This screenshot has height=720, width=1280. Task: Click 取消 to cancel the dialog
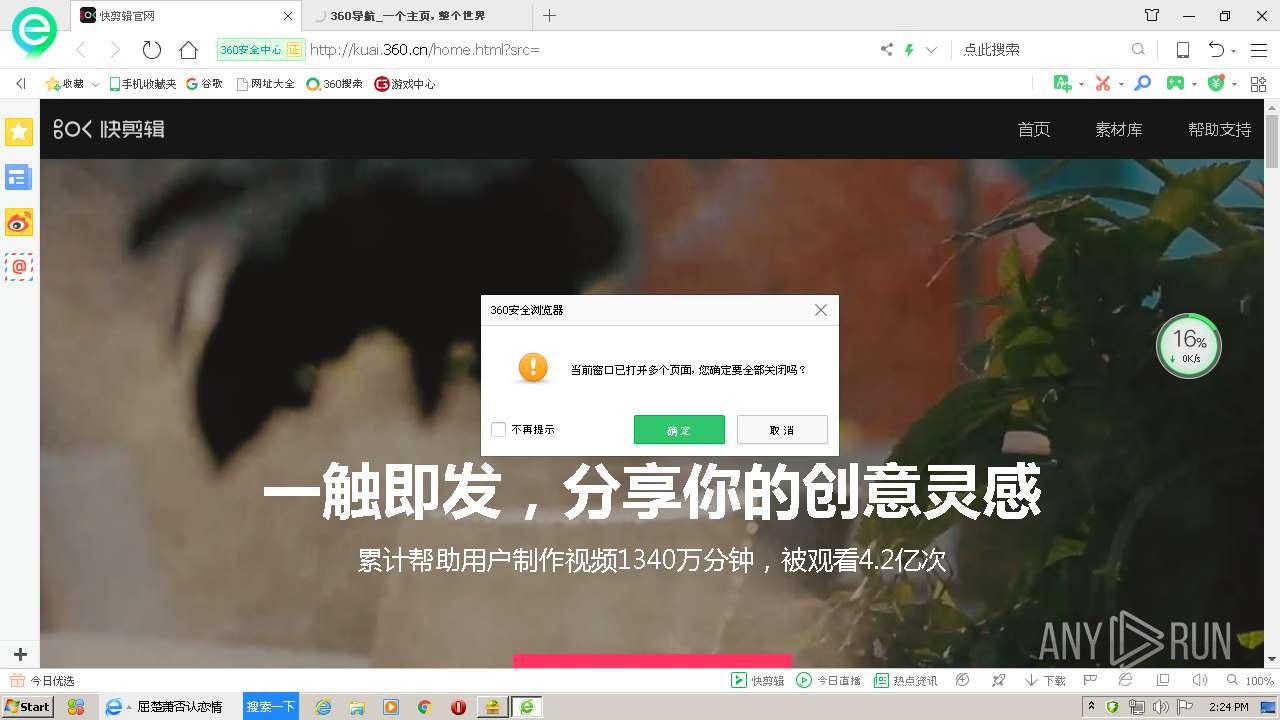[x=782, y=430]
